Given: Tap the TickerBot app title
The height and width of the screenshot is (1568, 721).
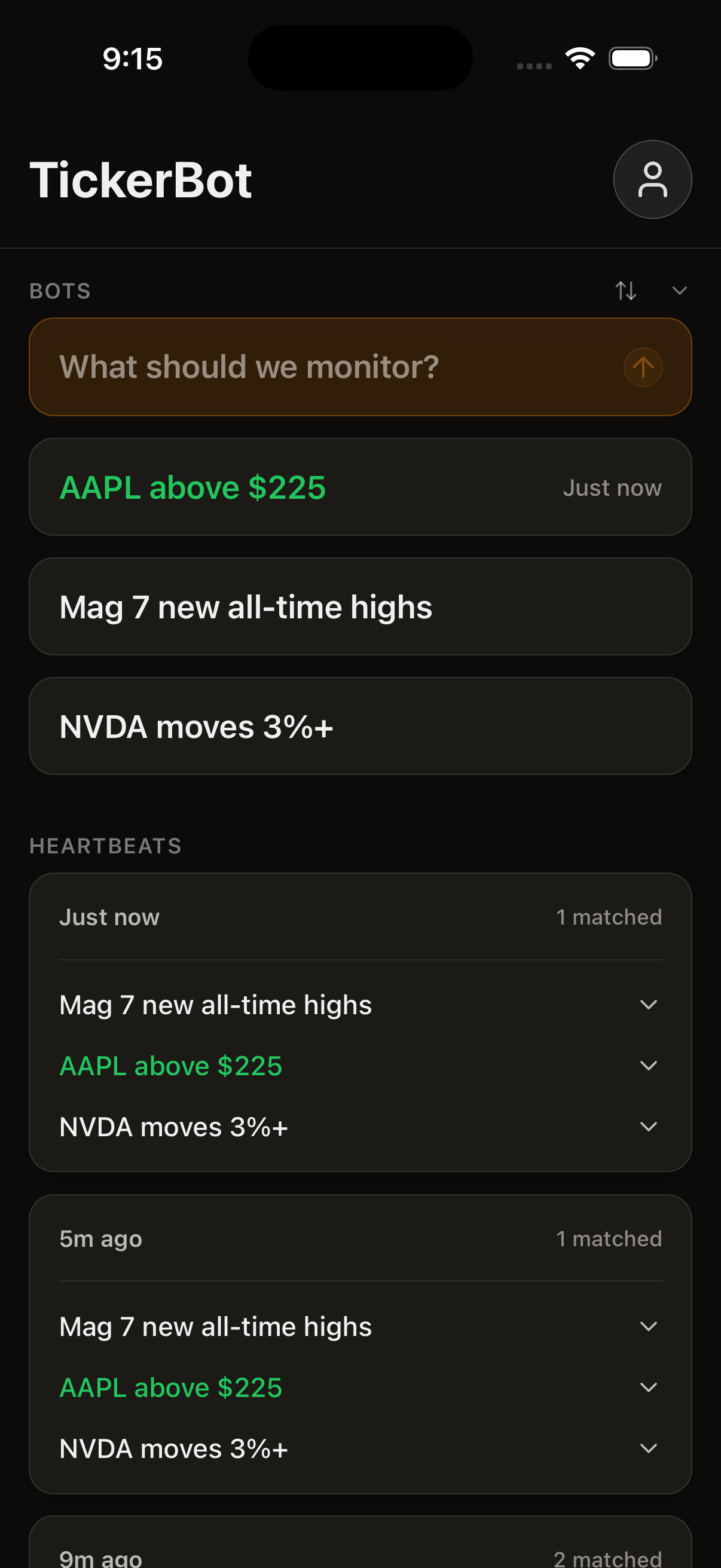Looking at the screenshot, I should pyautogui.click(x=140, y=180).
